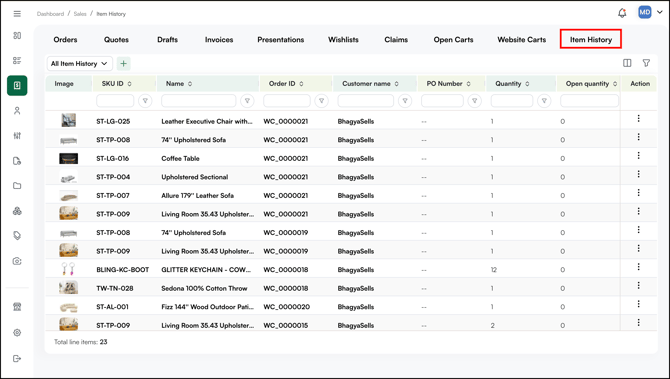The width and height of the screenshot is (670, 379).
Task: Switch to the Open Carts tab
Action: coord(453,40)
